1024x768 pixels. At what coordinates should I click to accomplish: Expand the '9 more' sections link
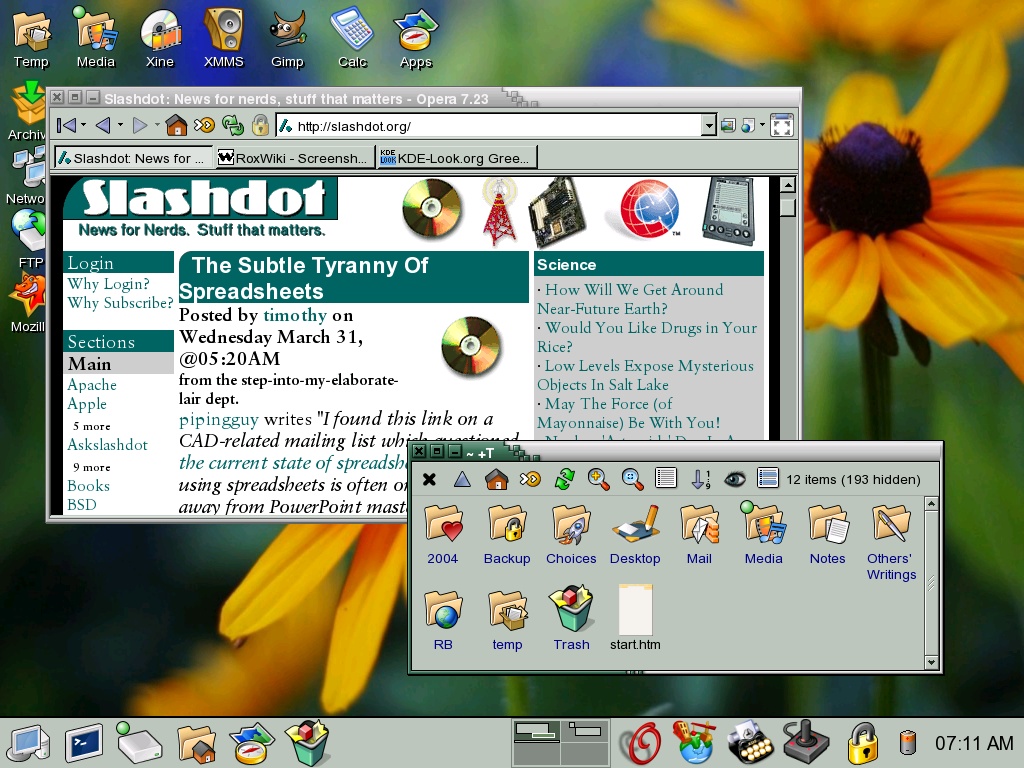tap(91, 467)
